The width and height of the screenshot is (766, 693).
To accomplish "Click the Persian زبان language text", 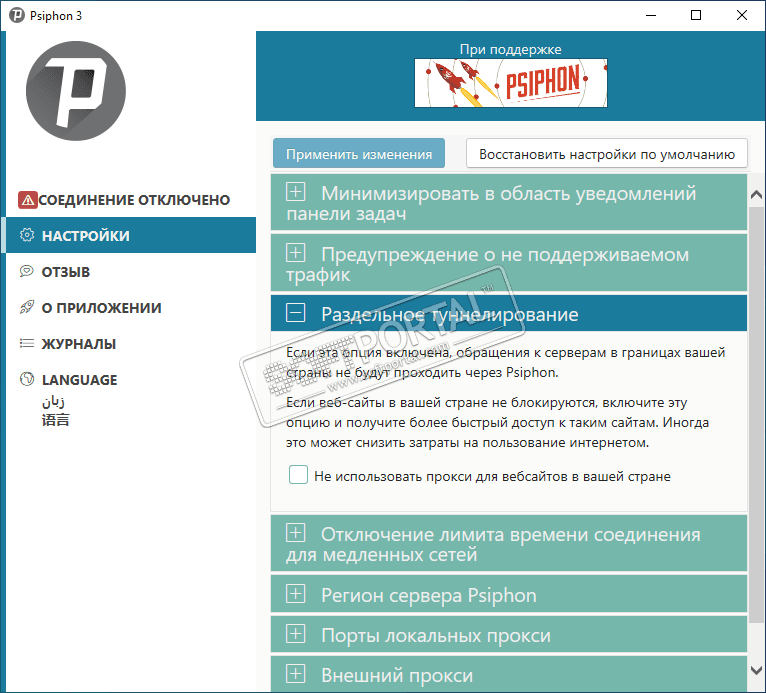I will click(53, 401).
